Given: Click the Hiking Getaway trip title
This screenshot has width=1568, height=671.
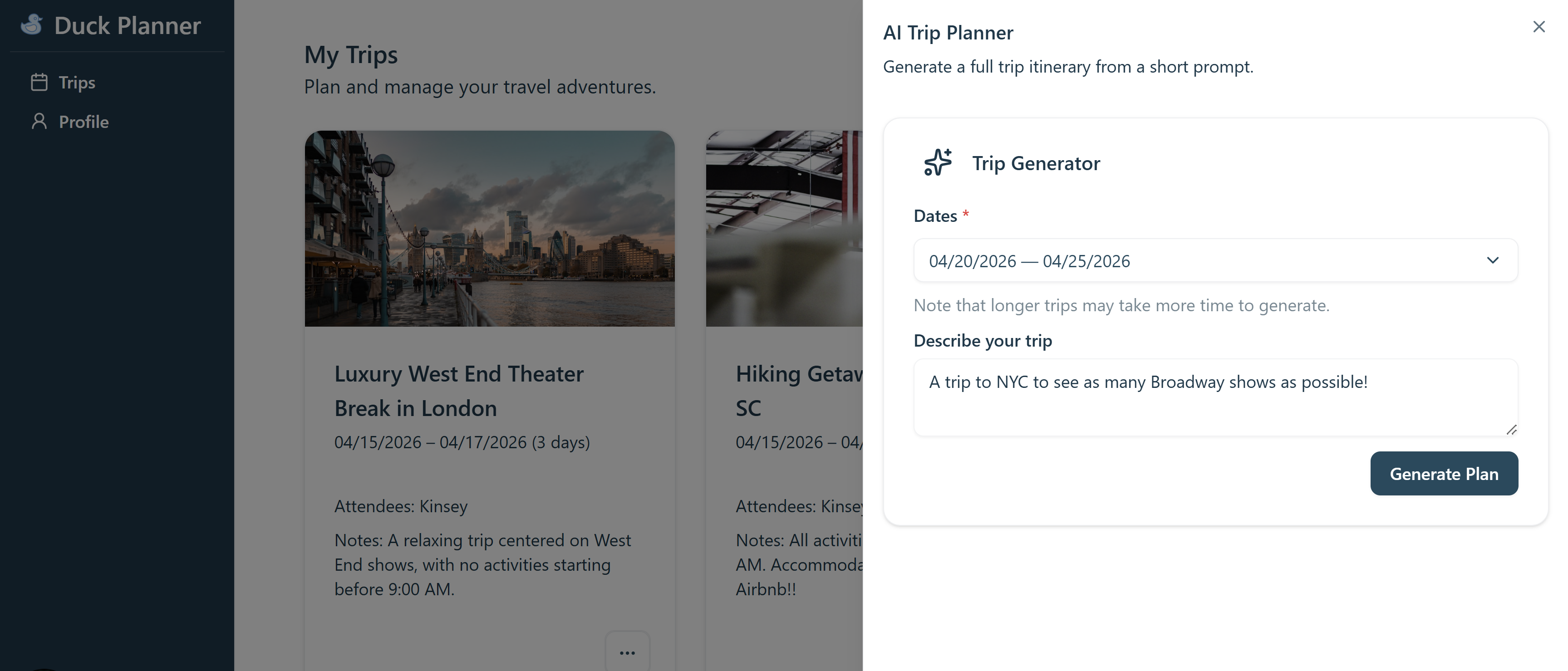Looking at the screenshot, I should click(x=799, y=391).
